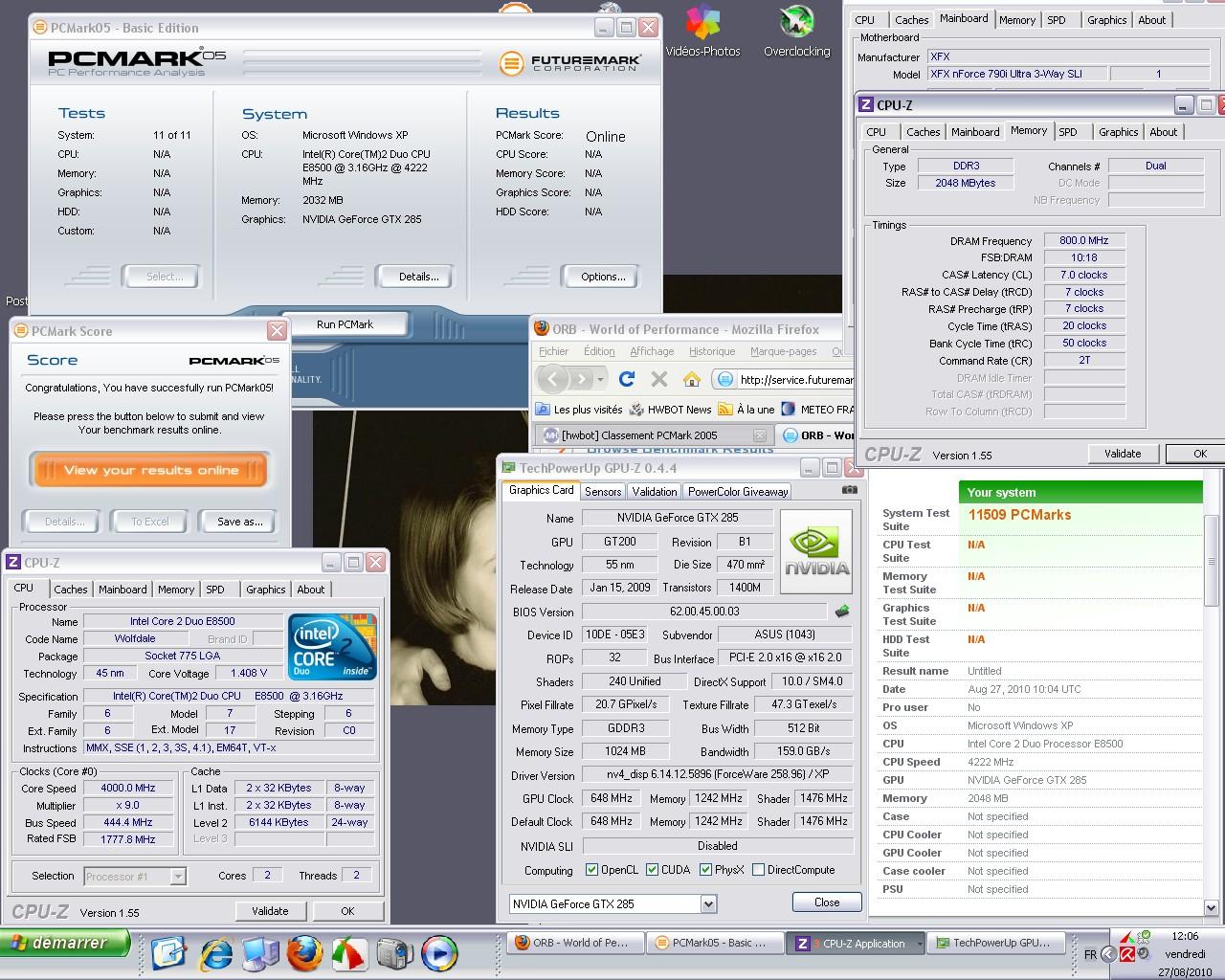
Task: Click the NVIDIA logo in GPU-Z
Action: coord(816,551)
